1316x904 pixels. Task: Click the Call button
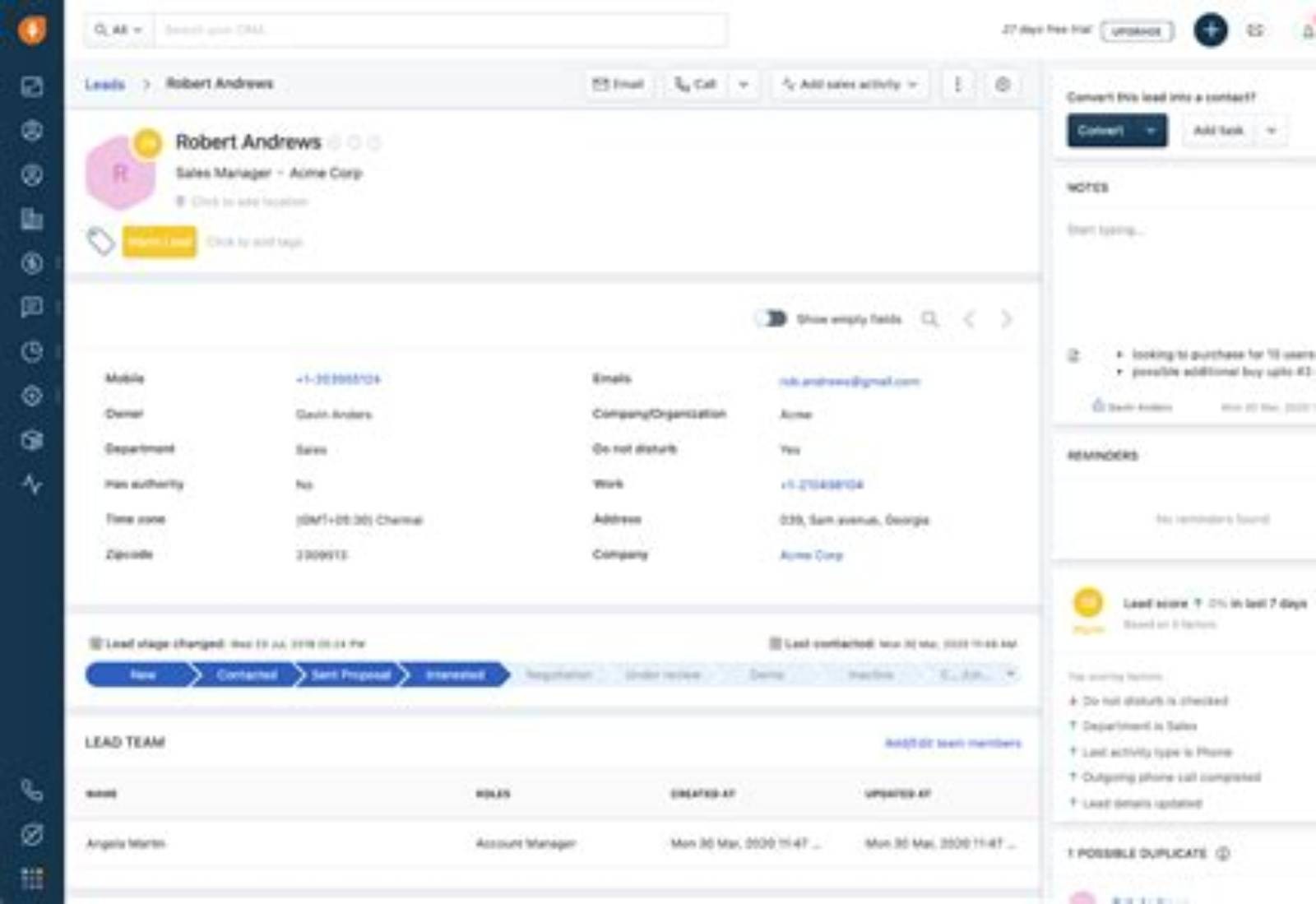[x=697, y=84]
